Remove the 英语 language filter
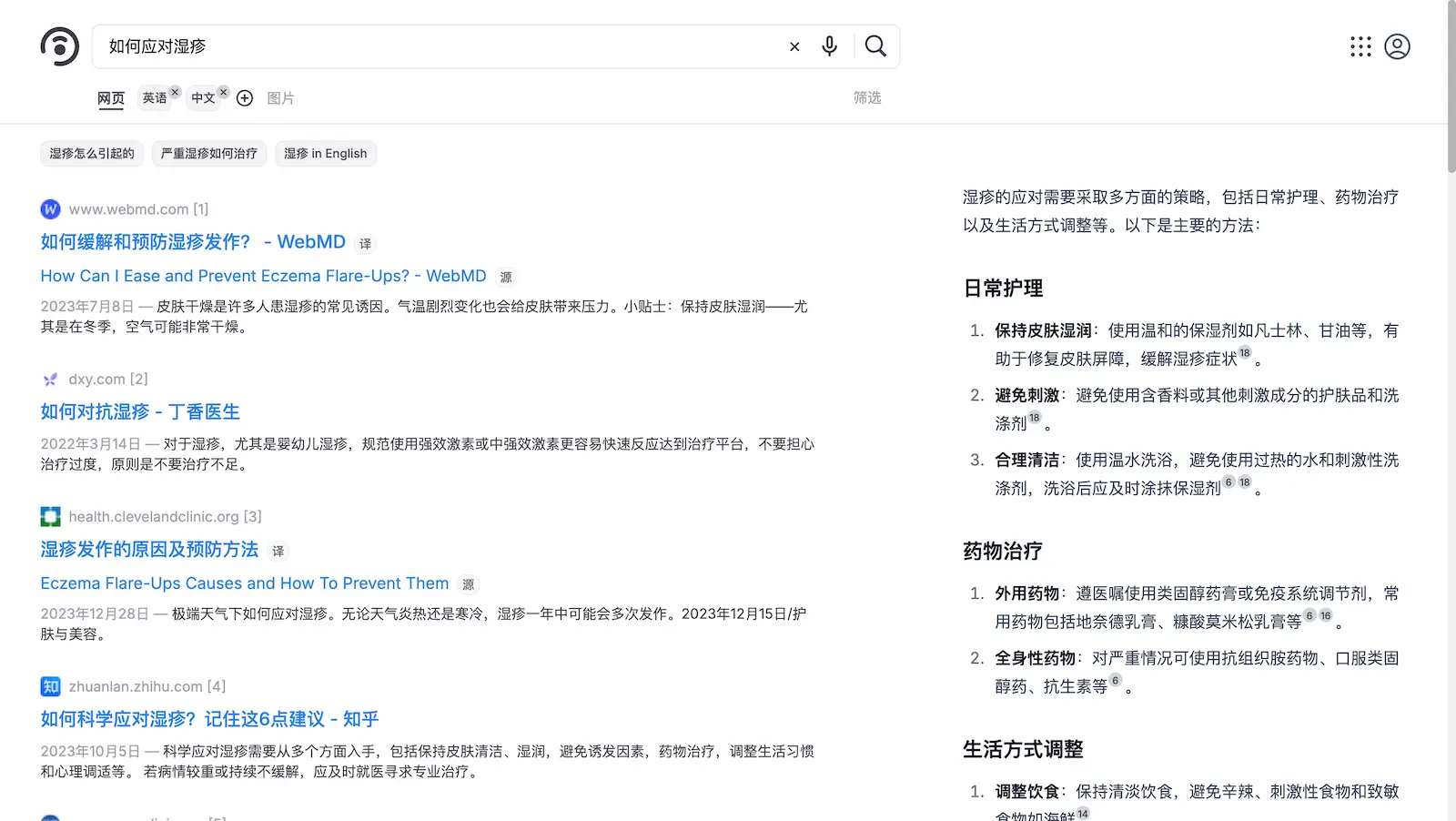Screen dimensions: 1456x821 pos(175,92)
